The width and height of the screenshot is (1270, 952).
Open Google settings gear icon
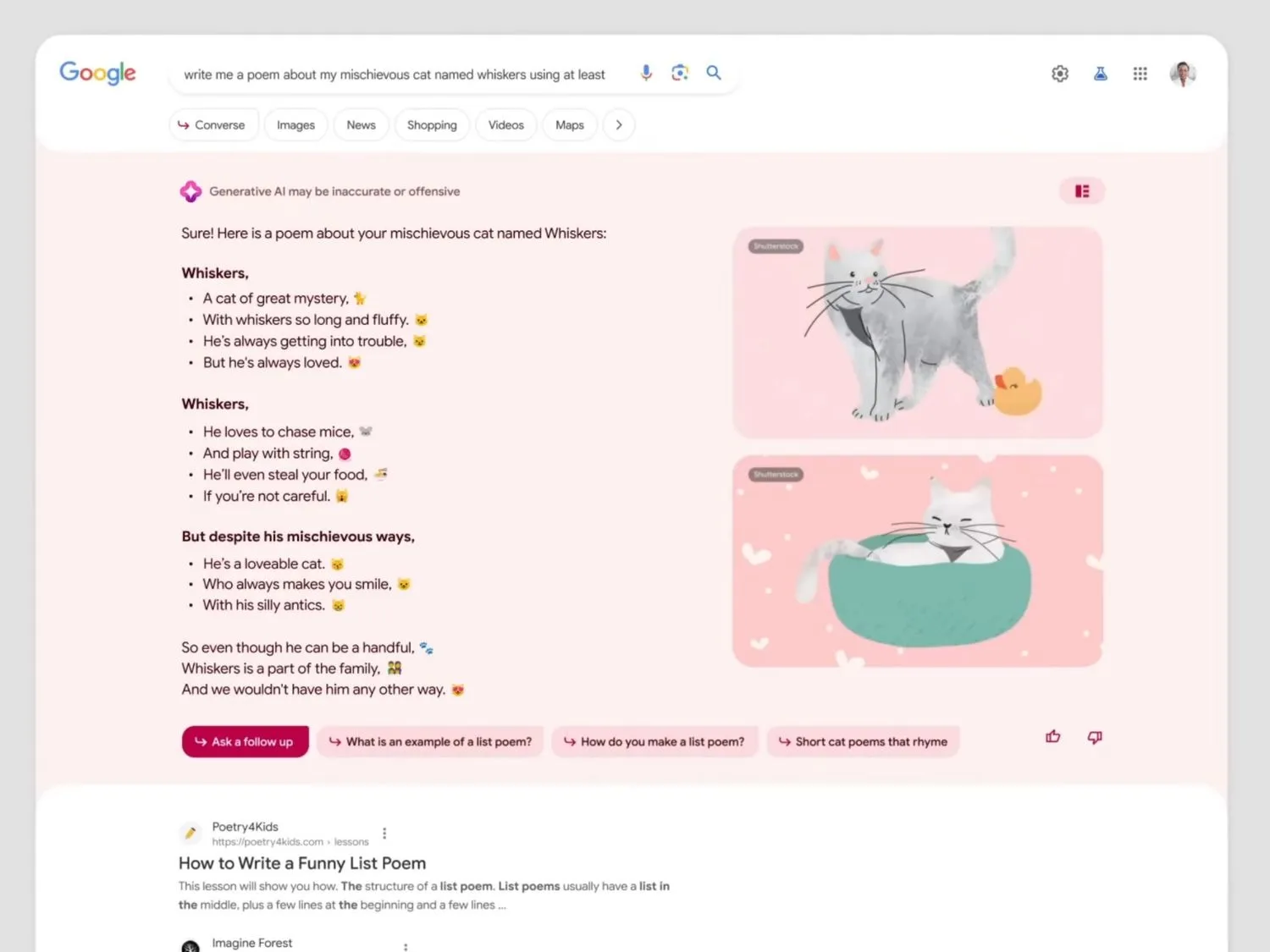pos(1060,74)
